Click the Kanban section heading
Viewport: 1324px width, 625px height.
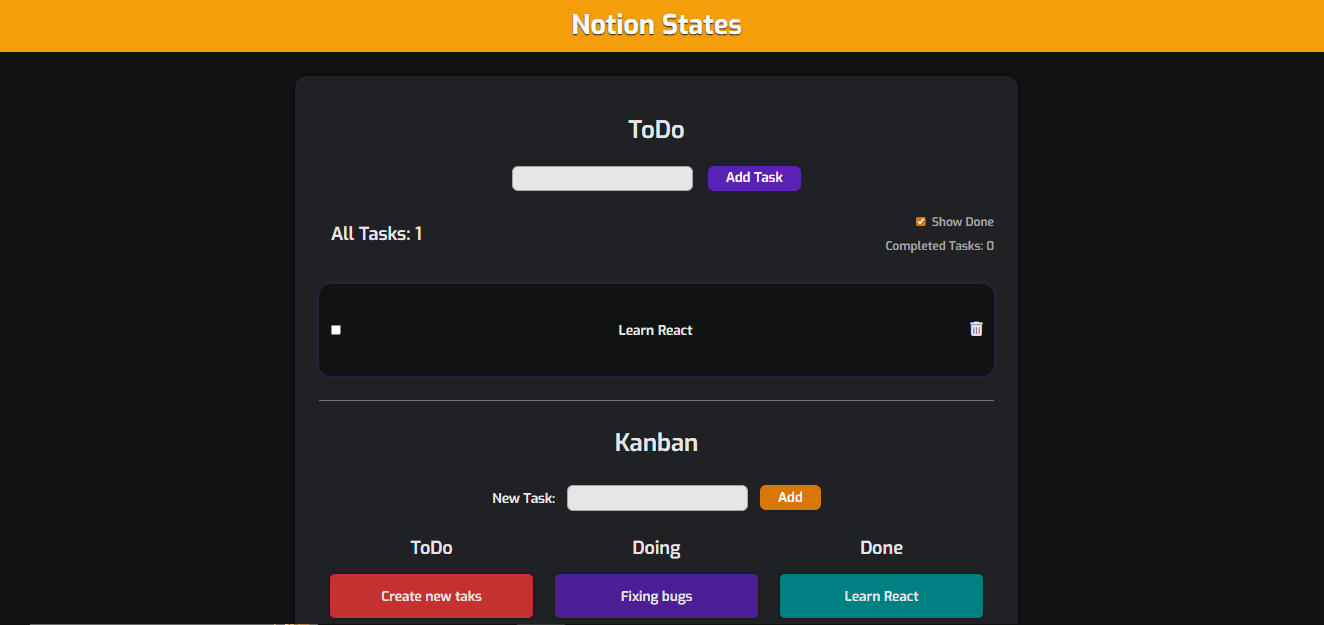[x=656, y=442]
